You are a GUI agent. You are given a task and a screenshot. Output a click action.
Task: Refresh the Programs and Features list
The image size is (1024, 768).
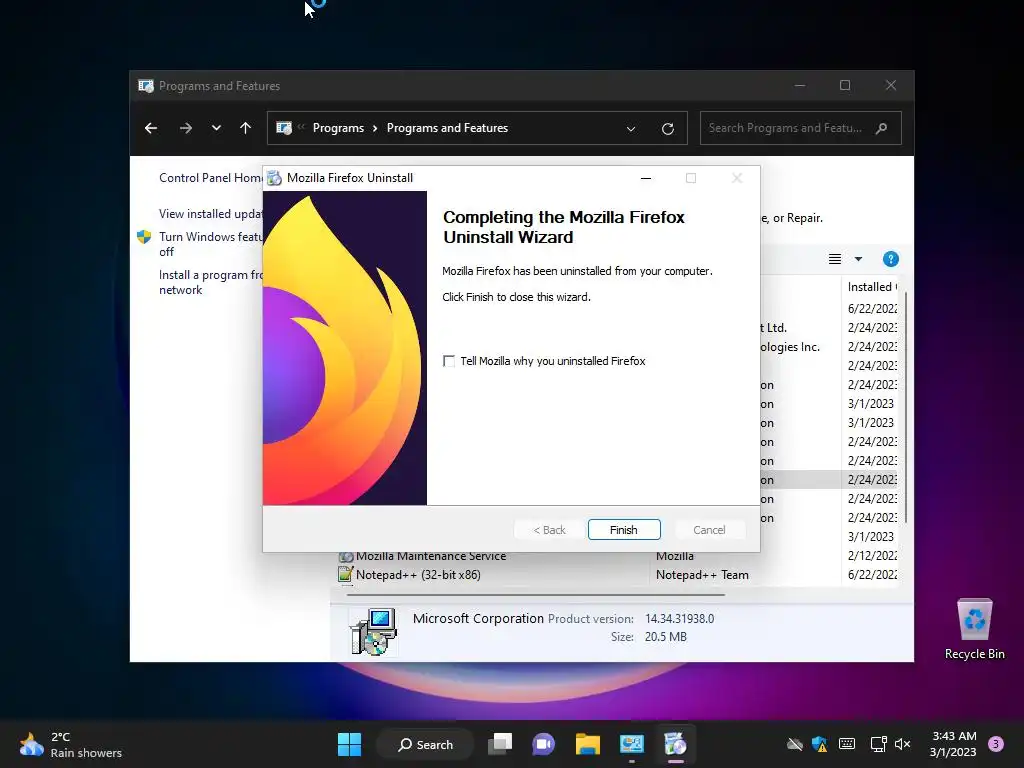667,129
